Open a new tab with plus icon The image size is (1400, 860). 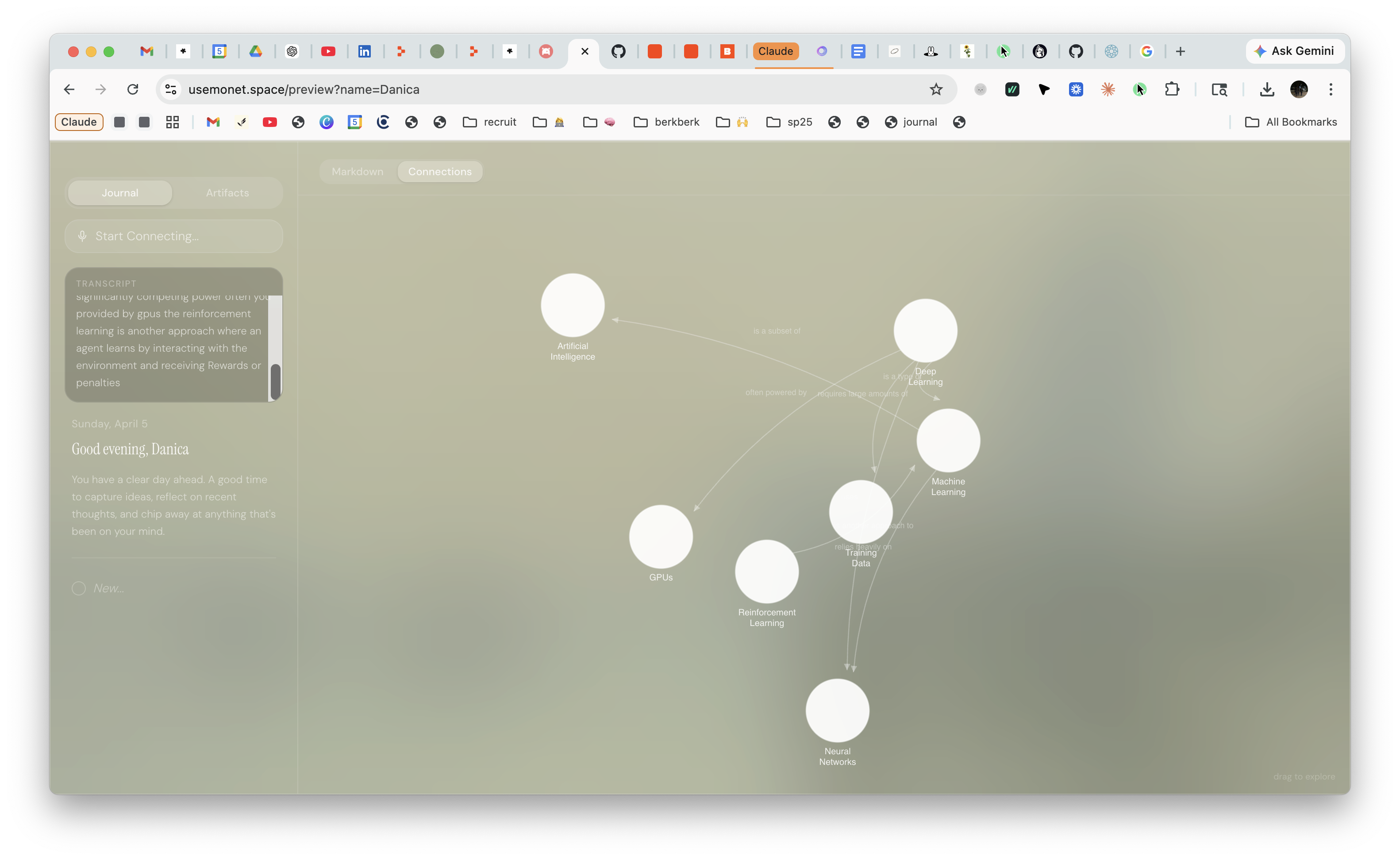[x=1181, y=51]
